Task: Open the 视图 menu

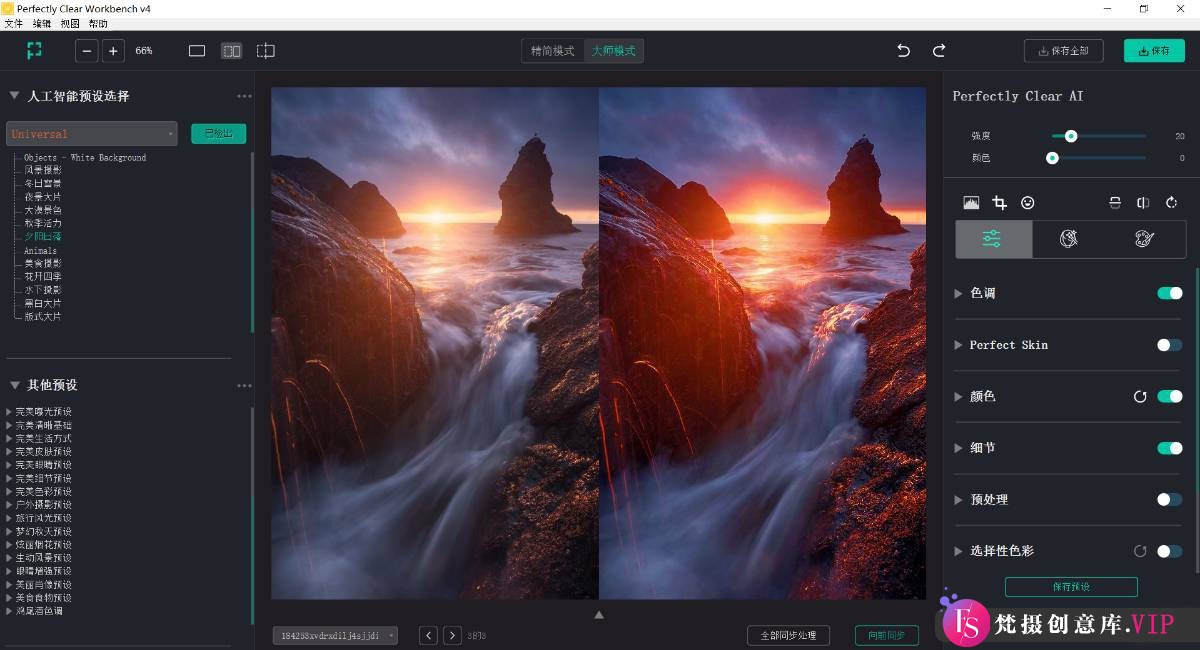Action: click(x=70, y=23)
